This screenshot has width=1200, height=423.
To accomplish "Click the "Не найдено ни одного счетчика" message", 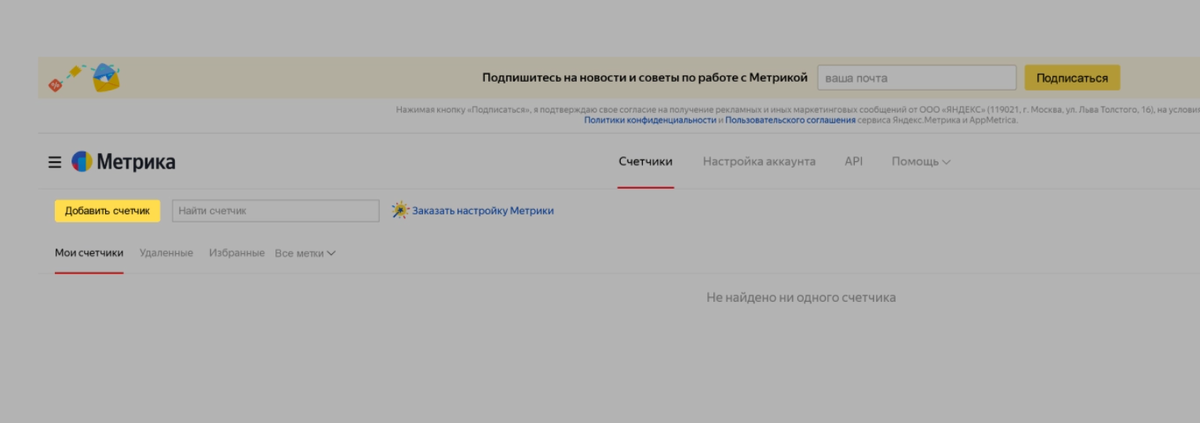I will coord(801,298).
